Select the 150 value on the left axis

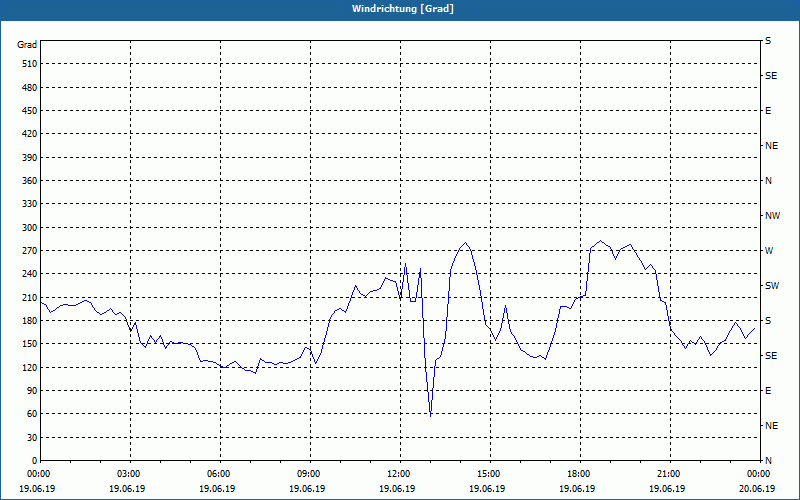coord(30,344)
